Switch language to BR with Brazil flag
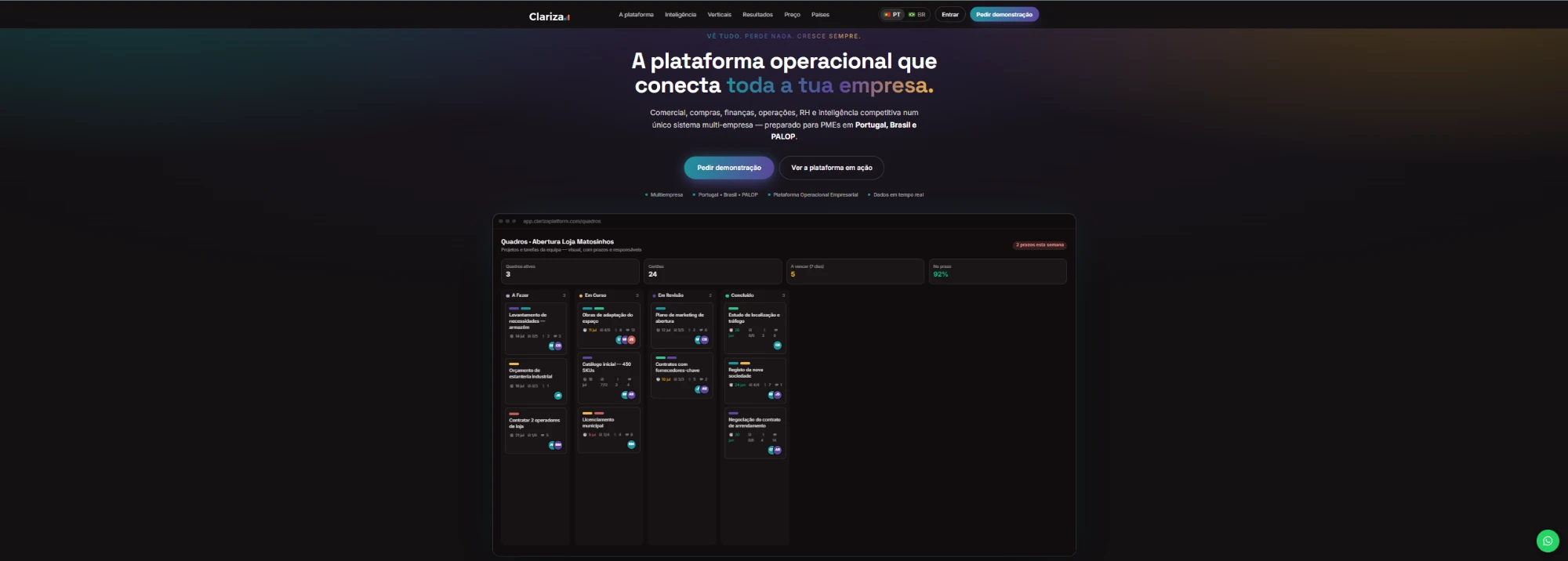Viewport: 1568px width, 561px height. click(x=916, y=14)
